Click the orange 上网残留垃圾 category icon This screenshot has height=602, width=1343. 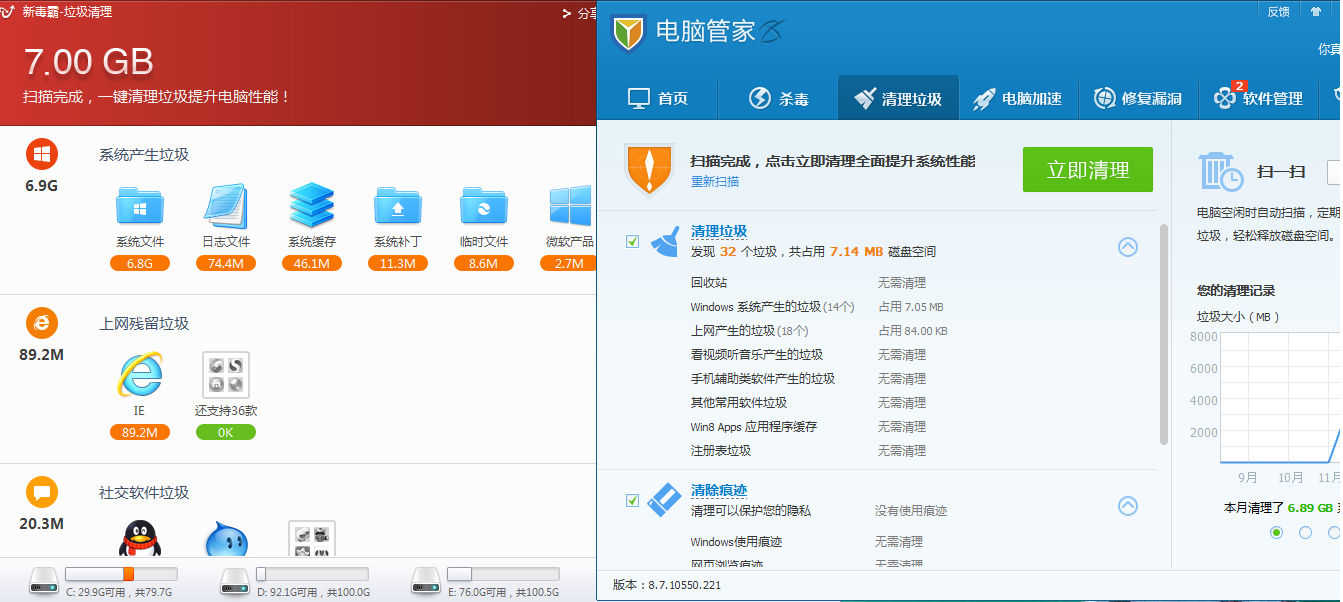click(x=42, y=323)
